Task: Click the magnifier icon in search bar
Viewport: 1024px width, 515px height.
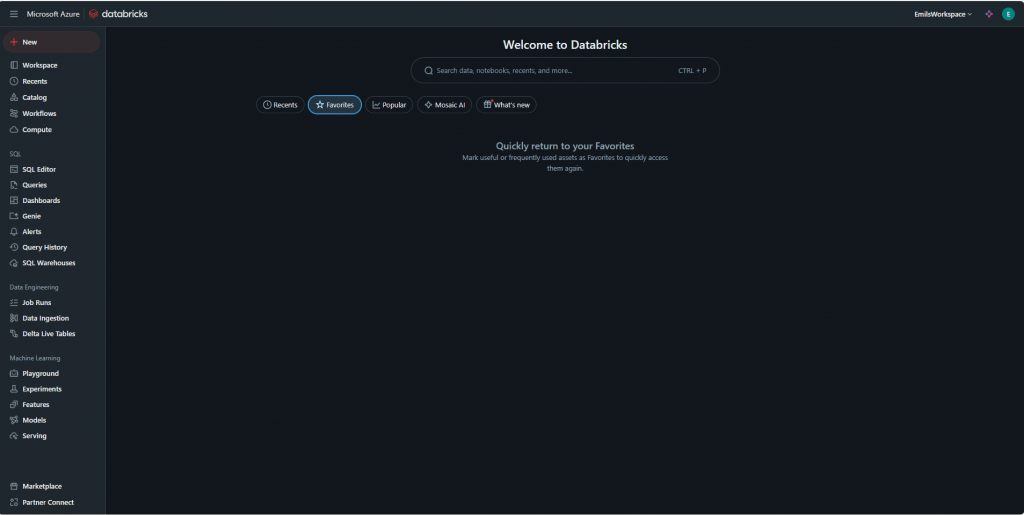Action: click(x=428, y=70)
